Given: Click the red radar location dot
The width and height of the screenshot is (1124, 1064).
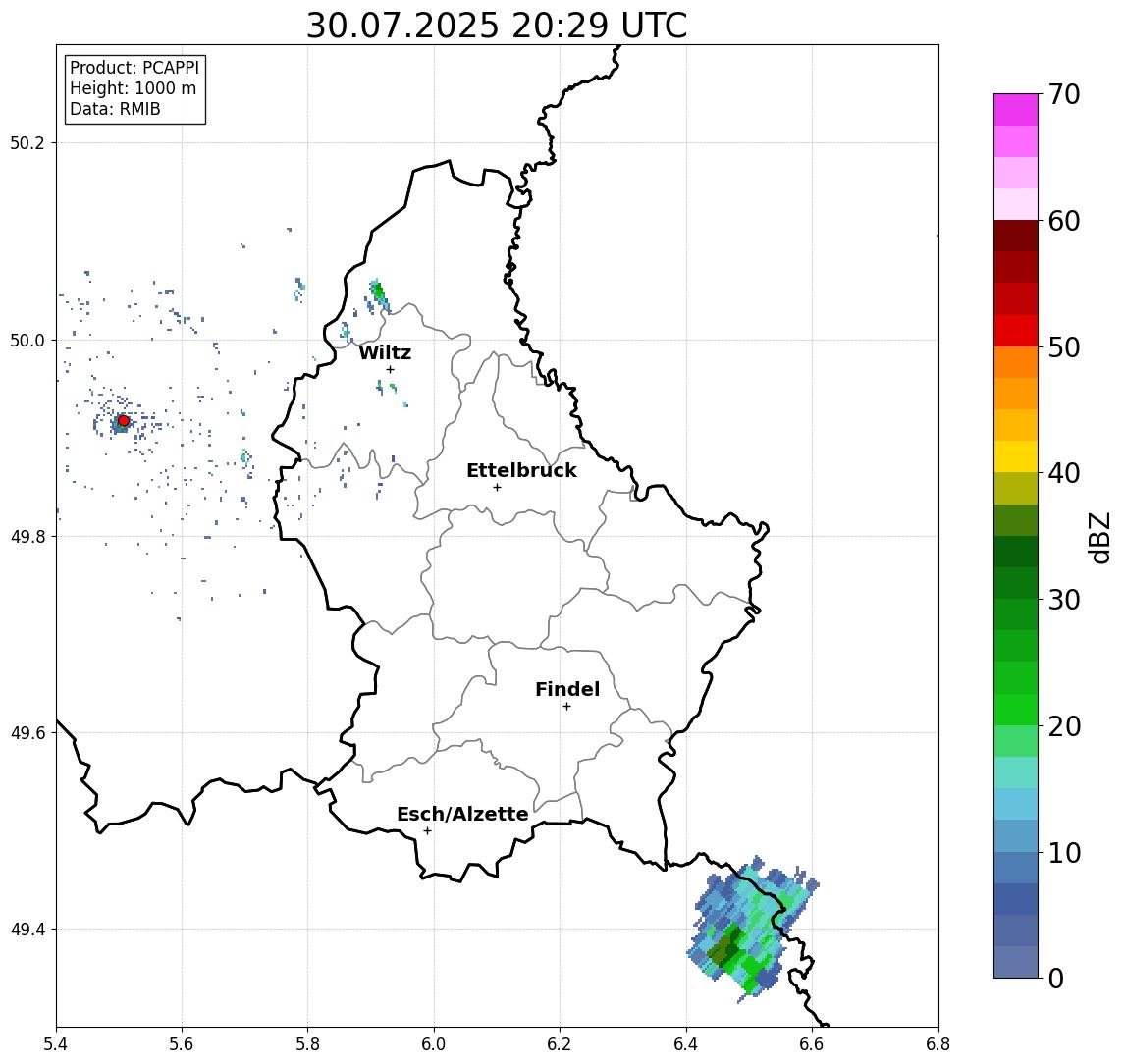Looking at the screenshot, I should 124,421.
